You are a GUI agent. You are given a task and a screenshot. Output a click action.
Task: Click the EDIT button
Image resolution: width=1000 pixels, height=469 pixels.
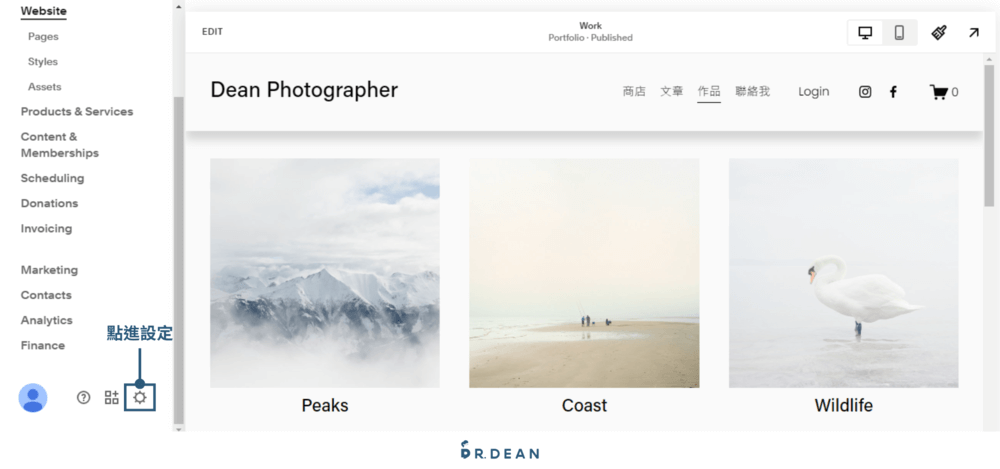pos(212,32)
